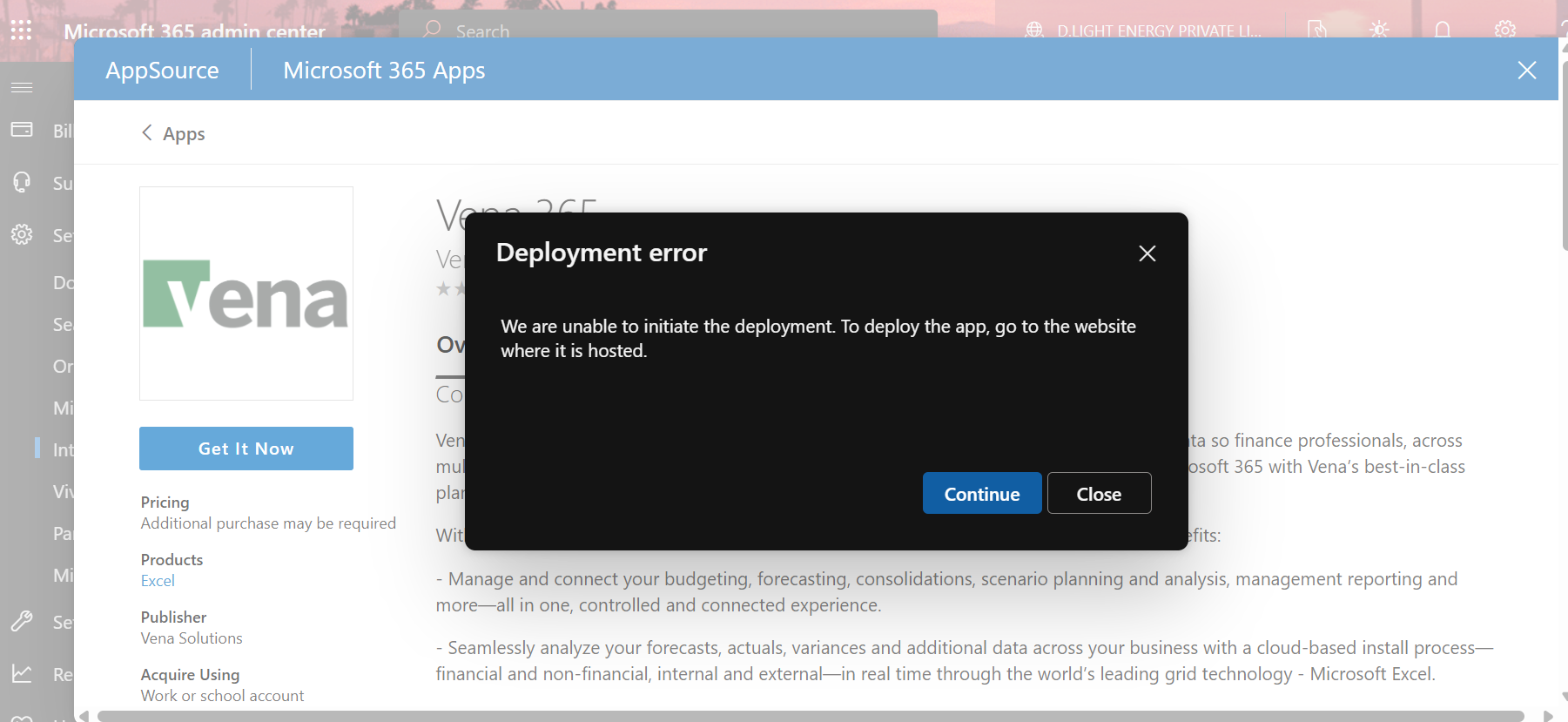Open the Settings gear icon in sidebar

[22, 234]
